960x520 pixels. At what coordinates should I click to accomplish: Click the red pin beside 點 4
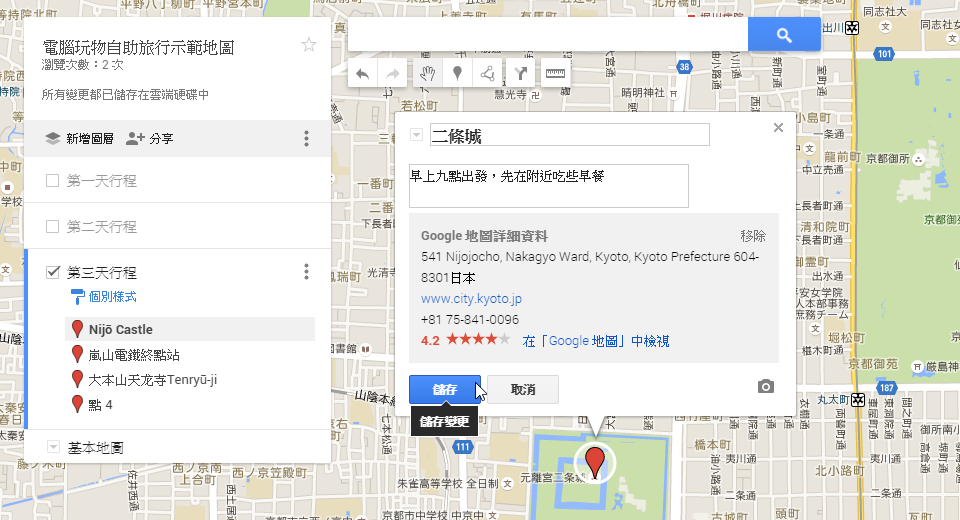[x=77, y=404]
